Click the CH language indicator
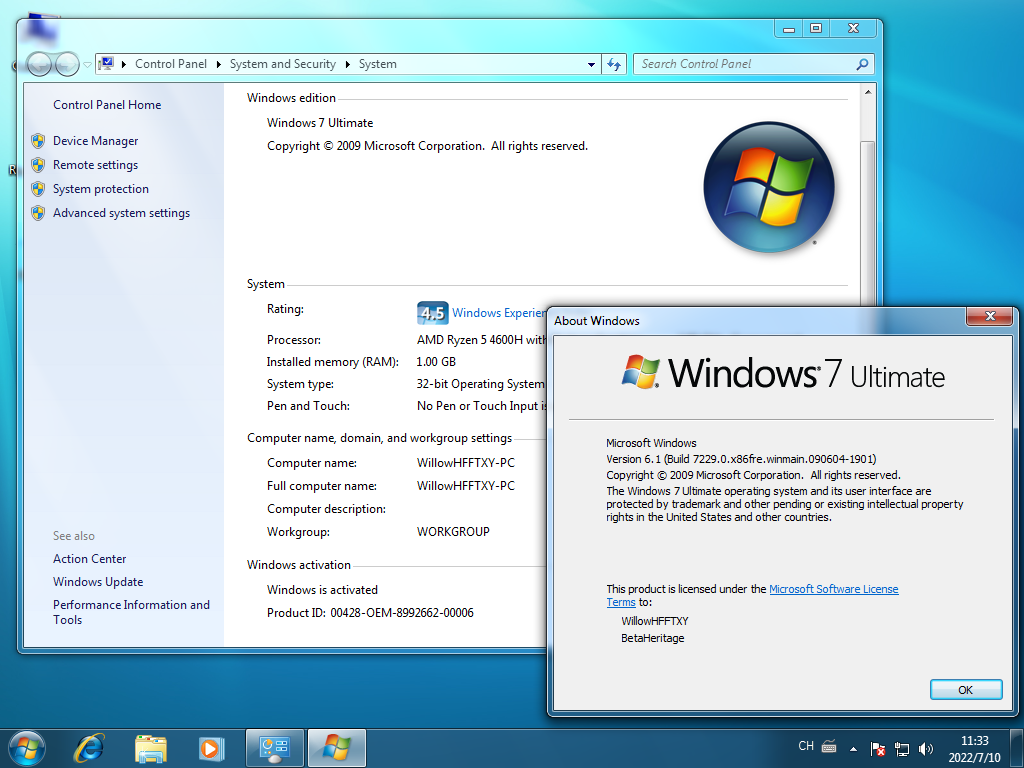The width and height of the screenshot is (1024, 768). coord(806,746)
